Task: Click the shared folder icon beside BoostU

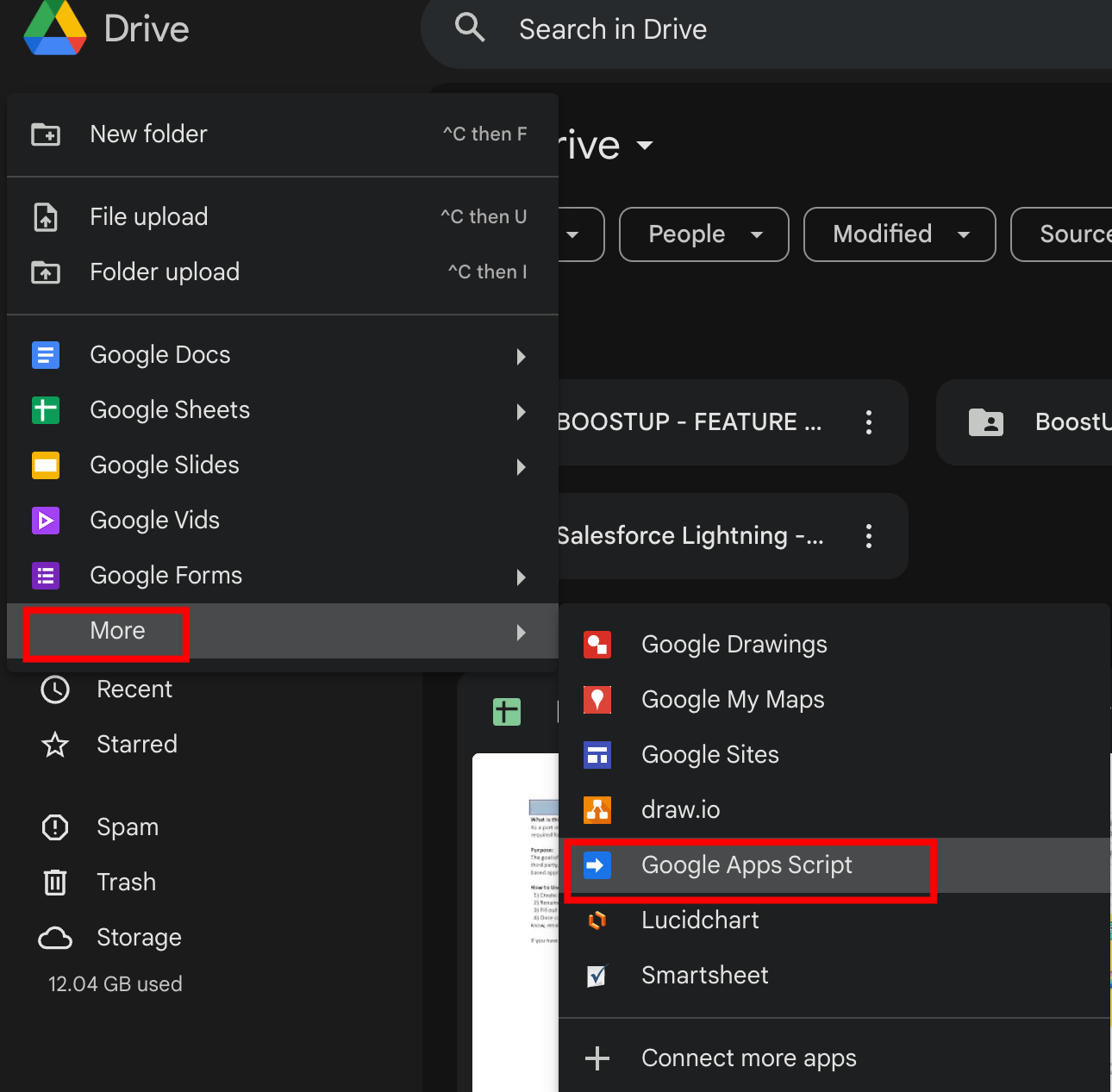Action: pos(986,422)
